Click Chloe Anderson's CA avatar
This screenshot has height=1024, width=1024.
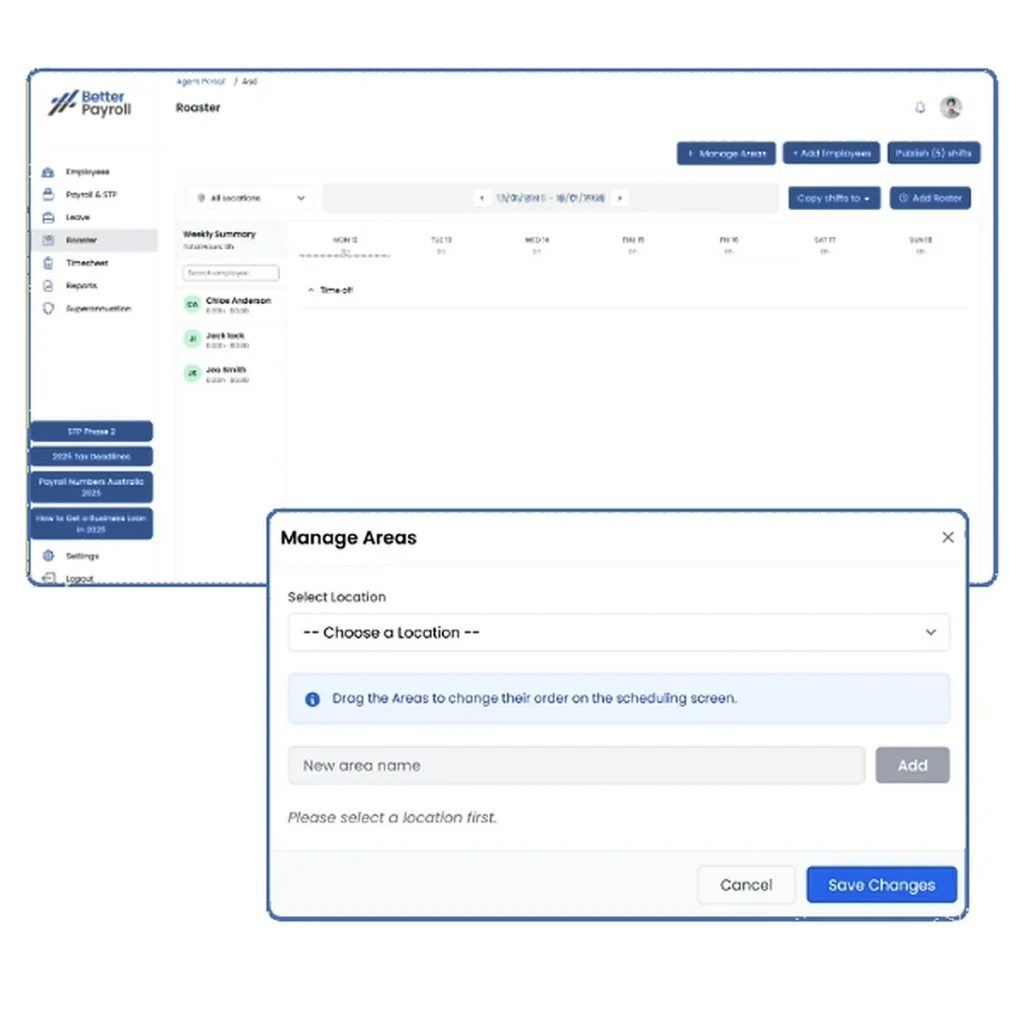(x=192, y=304)
